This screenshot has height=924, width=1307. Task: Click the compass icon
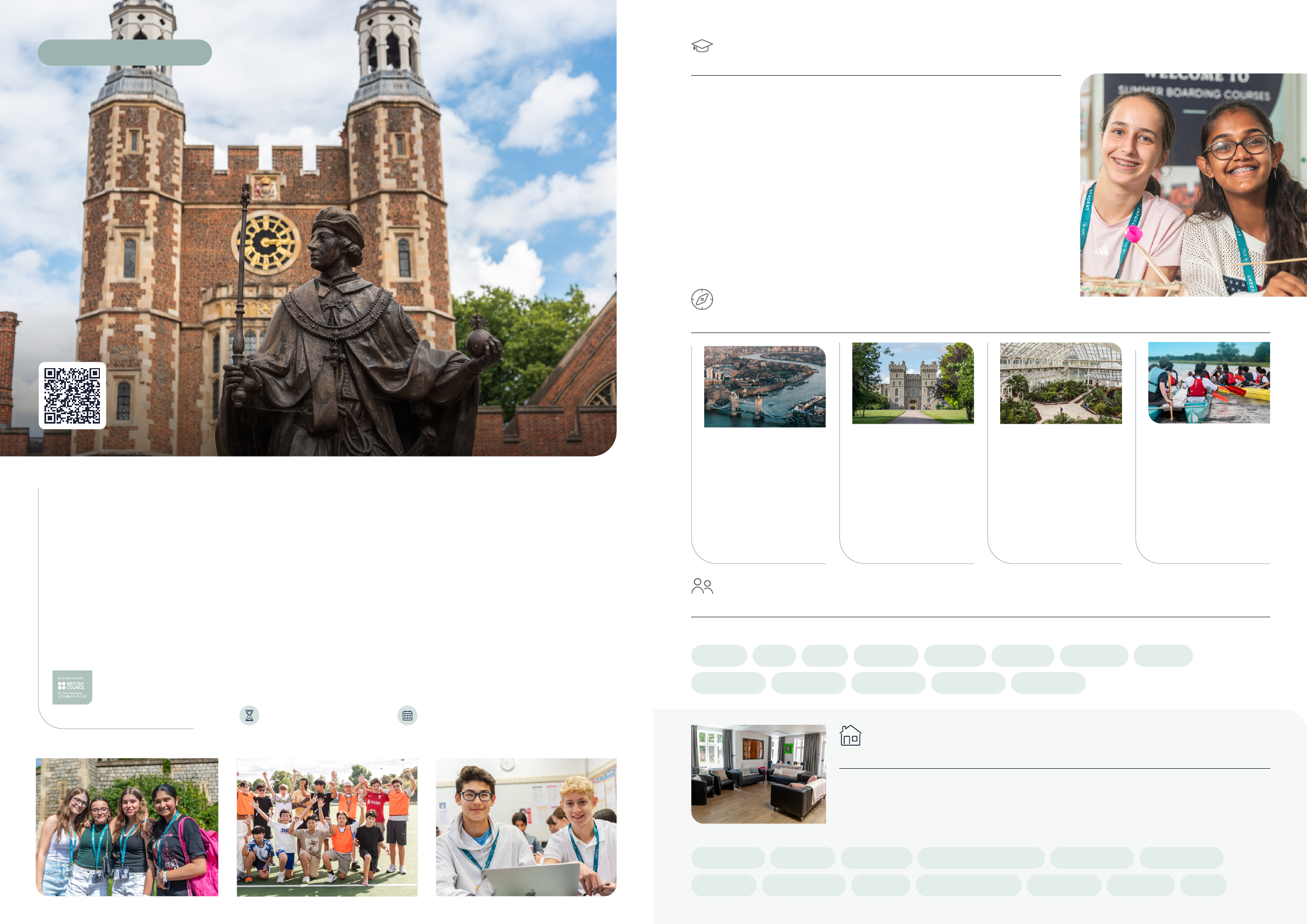(702, 299)
